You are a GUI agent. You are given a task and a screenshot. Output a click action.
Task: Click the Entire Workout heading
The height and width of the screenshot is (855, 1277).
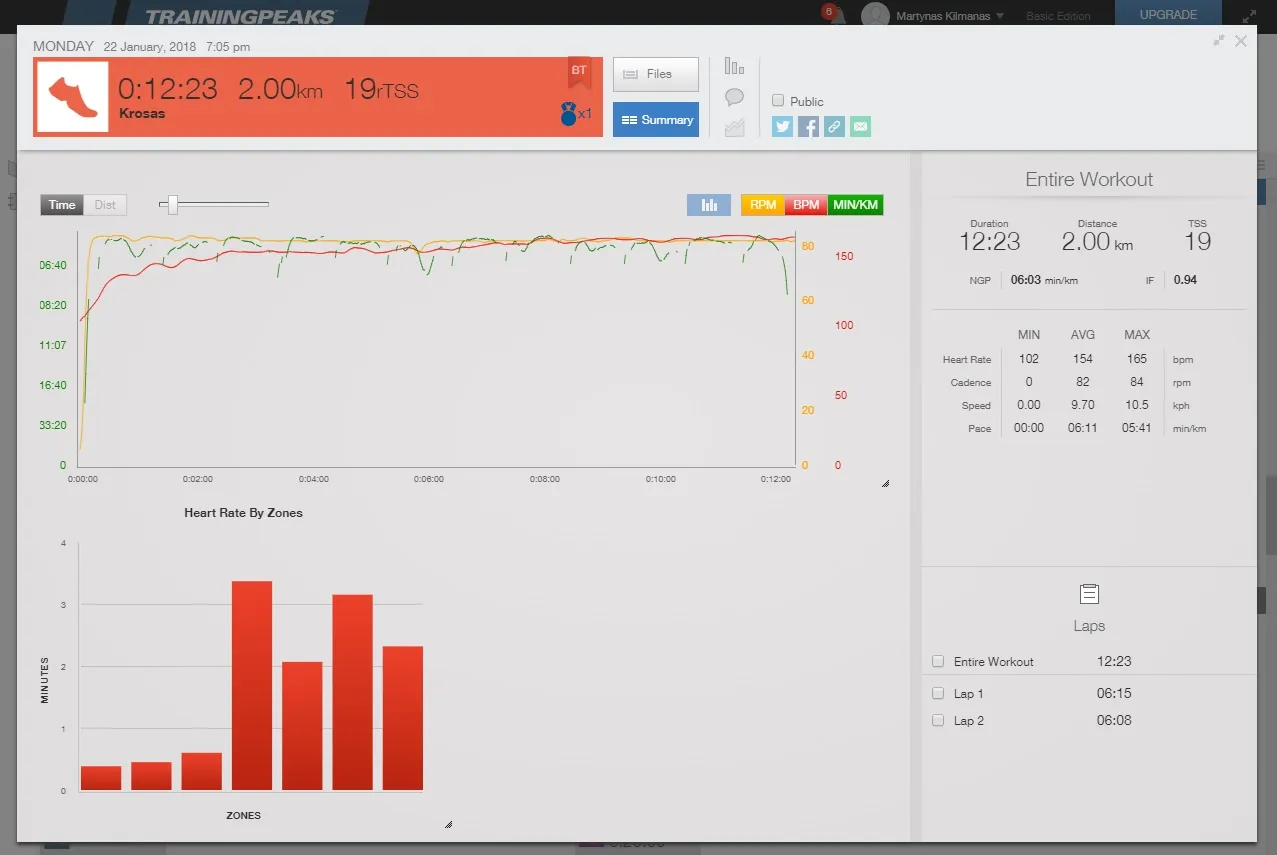click(x=1089, y=180)
